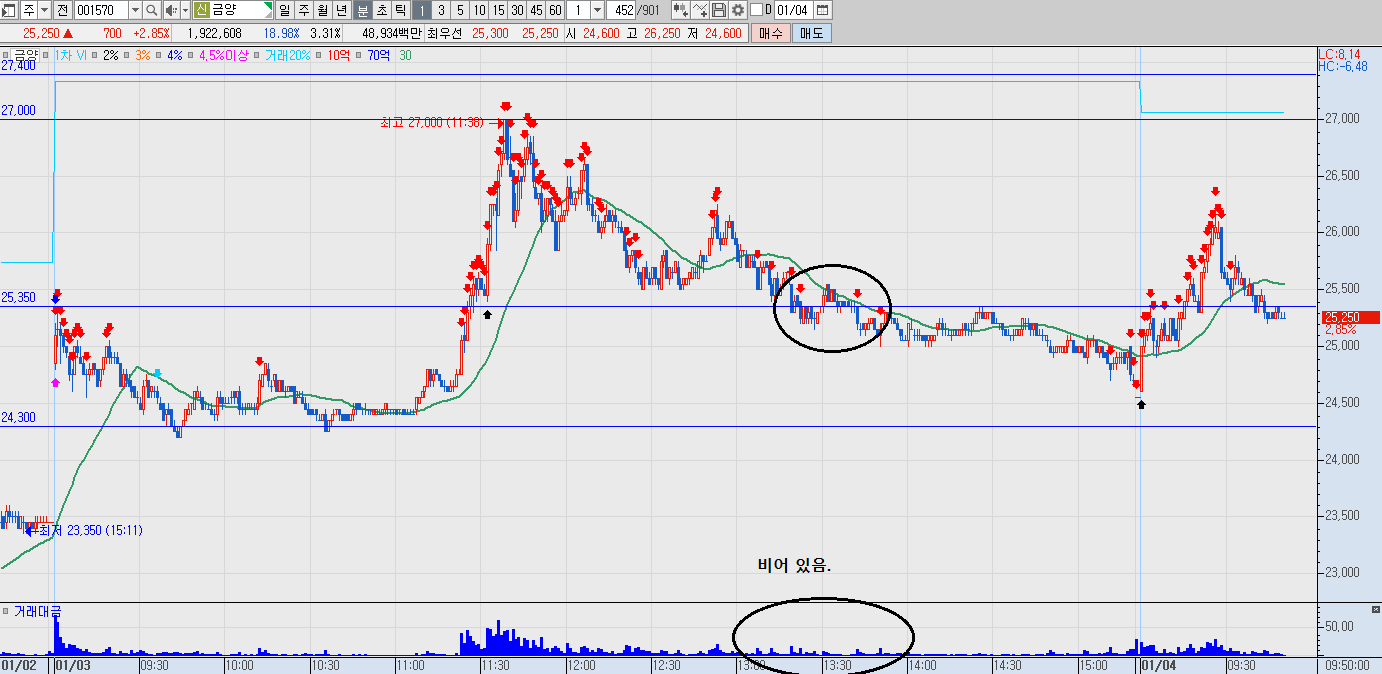
Task: Select the 초 second period
Action: click(381, 10)
